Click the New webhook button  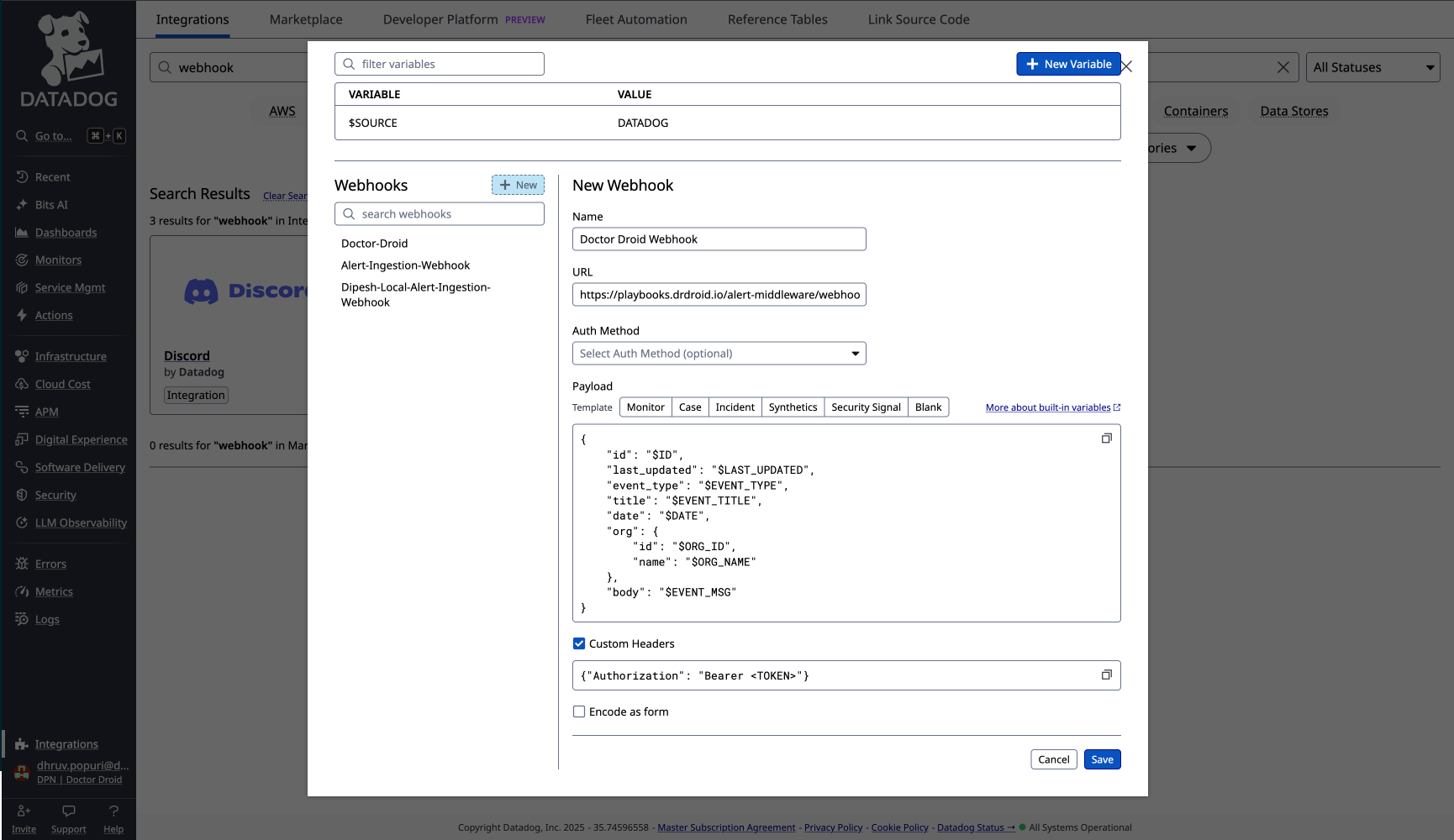(518, 185)
